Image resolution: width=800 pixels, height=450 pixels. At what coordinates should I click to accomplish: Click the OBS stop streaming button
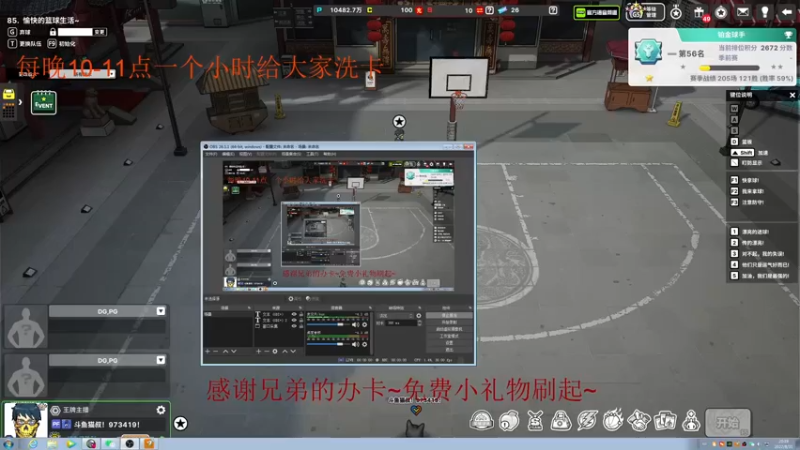coord(449,315)
